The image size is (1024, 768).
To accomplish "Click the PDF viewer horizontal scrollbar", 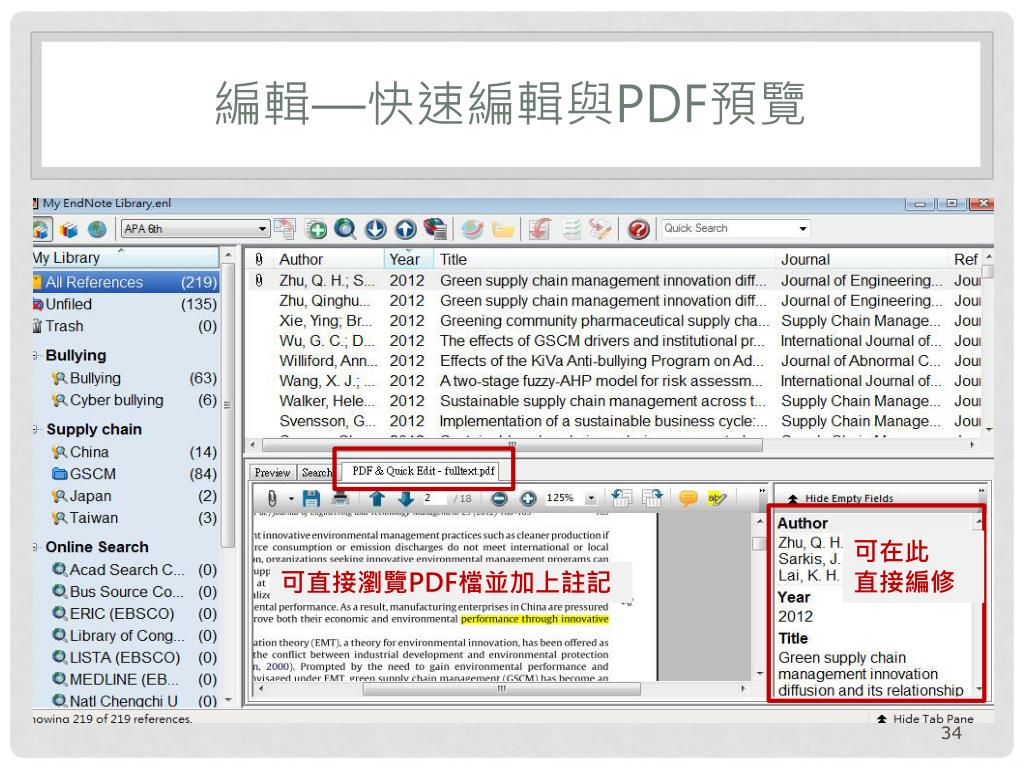I will click(501, 690).
